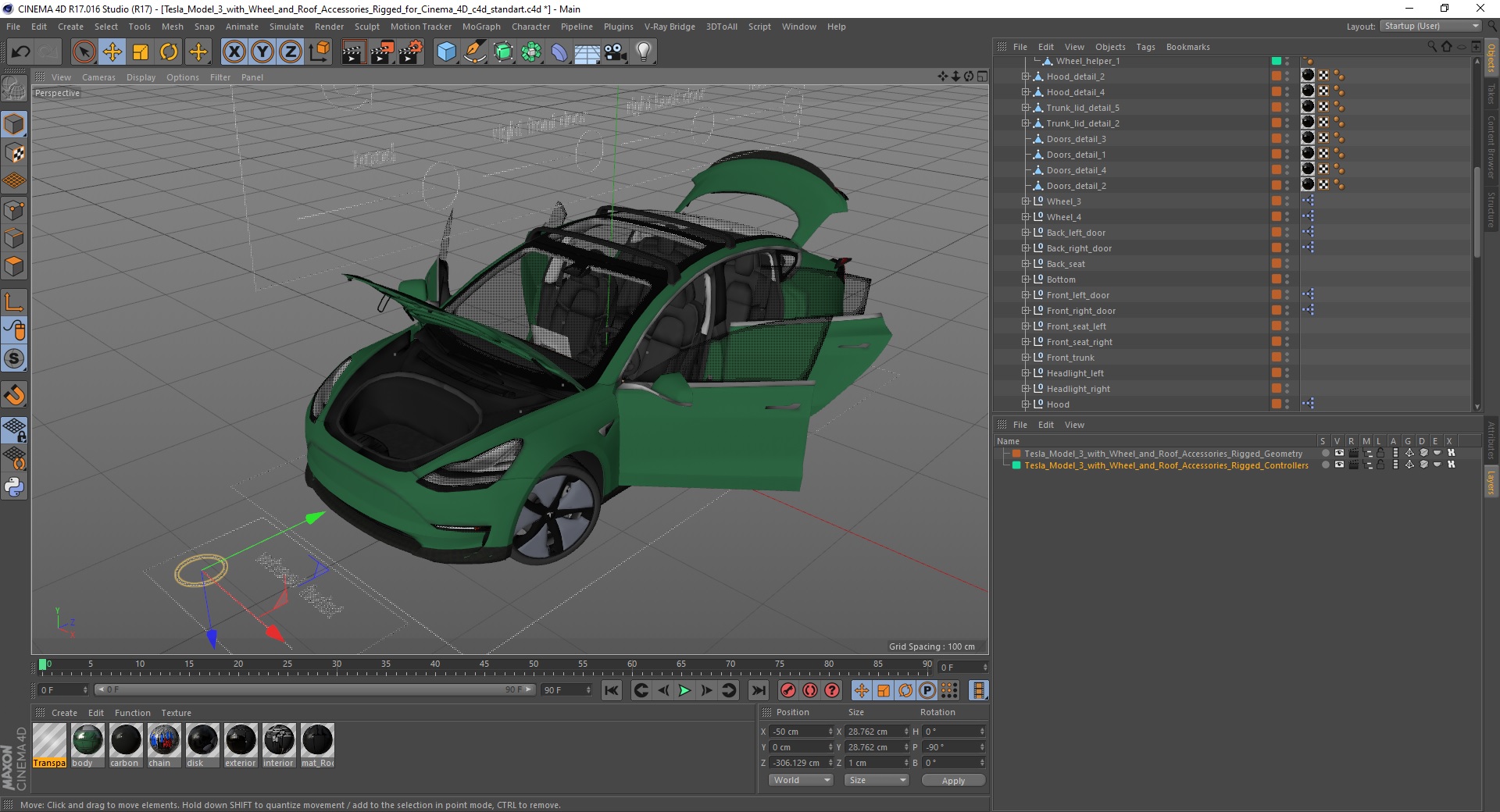Image resolution: width=1500 pixels, height=812 pixels.
Task: Open Object Manager Tags menu
Action: coord(1145,47)
